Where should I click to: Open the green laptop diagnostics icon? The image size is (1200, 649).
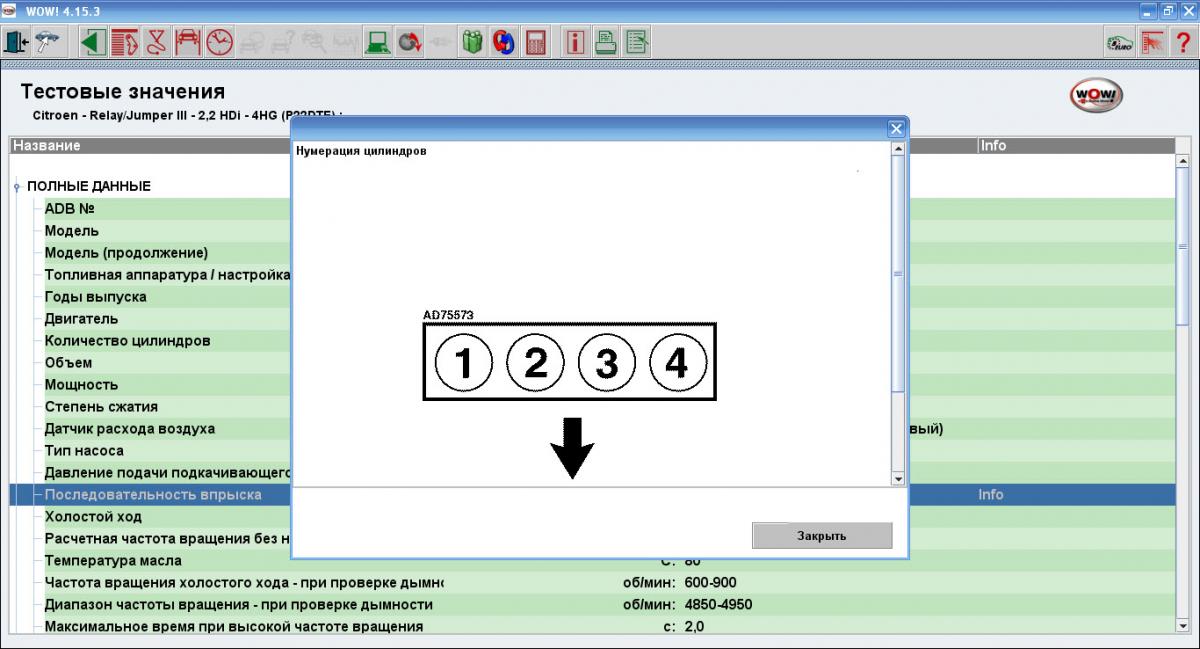click(x=376, y=42)
